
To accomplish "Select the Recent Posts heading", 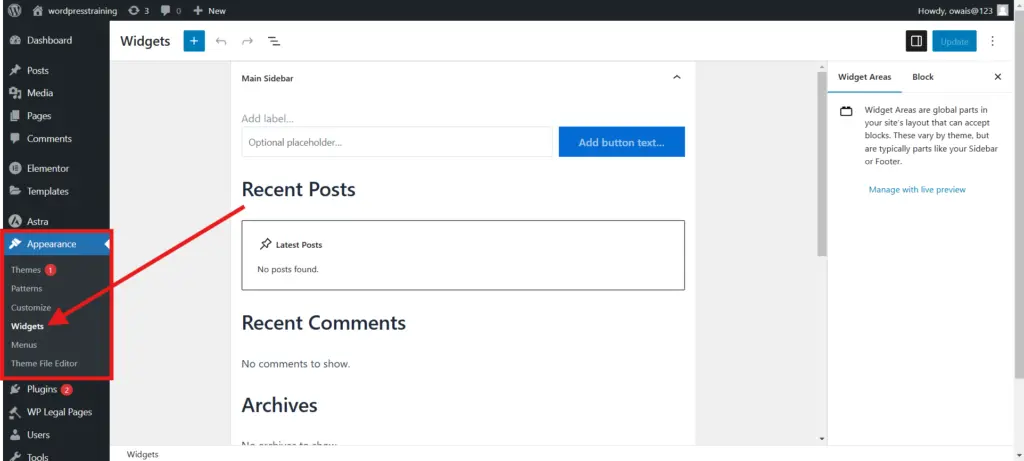I will [x=298, y=189].
